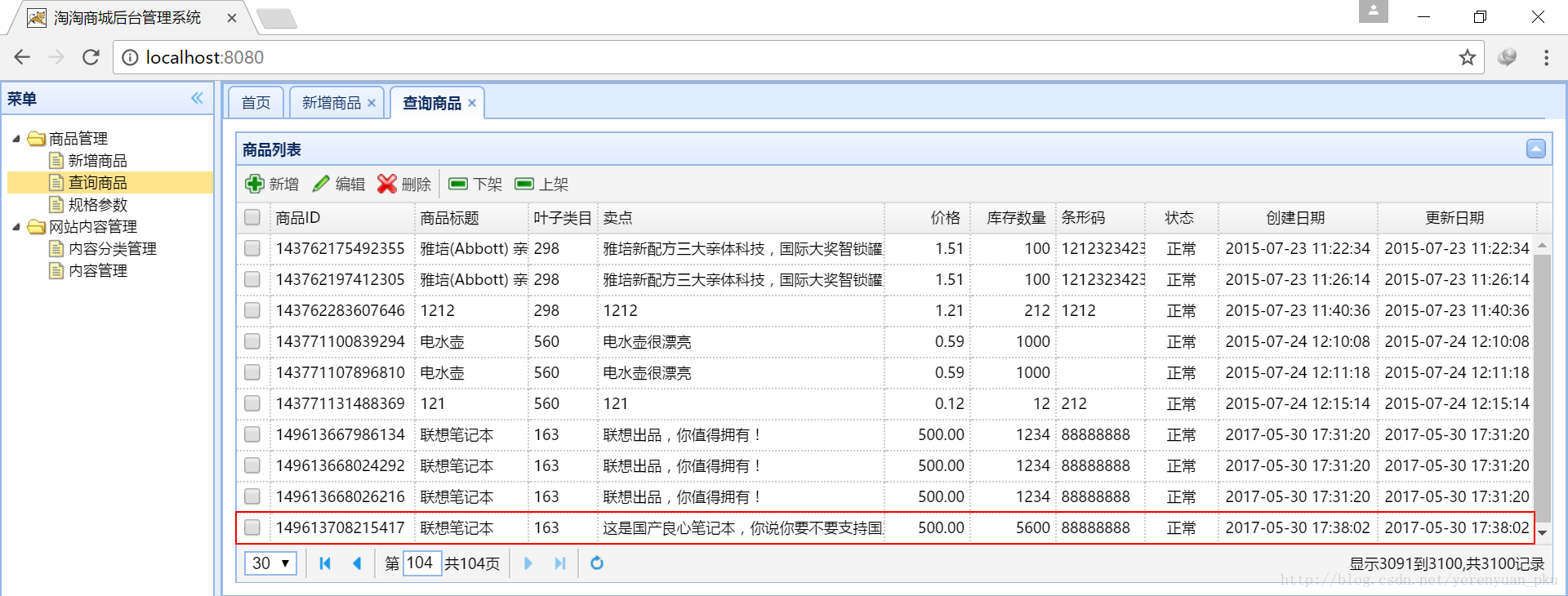The image size is (1568, 596).
Task: Click the red X 删除 button
Action: pos(404,185)
